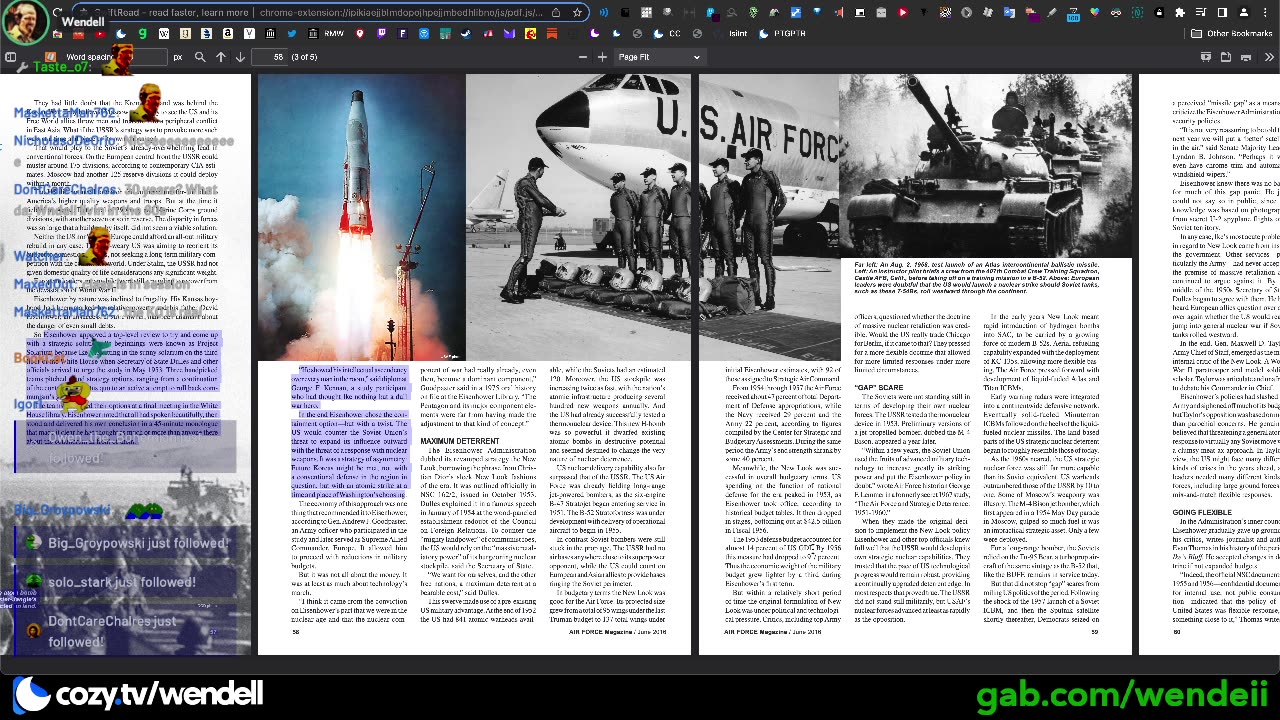Click the lock extension icon
Screen dimensions: 1280x720
pos(1159,13)
